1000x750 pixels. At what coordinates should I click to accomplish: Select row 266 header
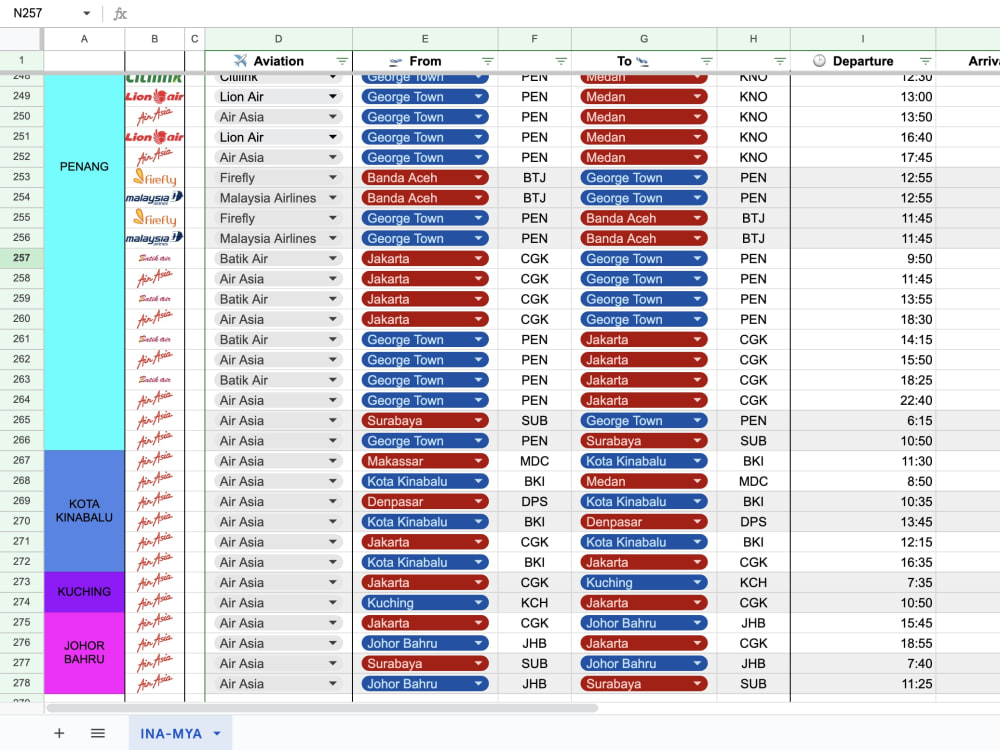(x=22, y=440)
